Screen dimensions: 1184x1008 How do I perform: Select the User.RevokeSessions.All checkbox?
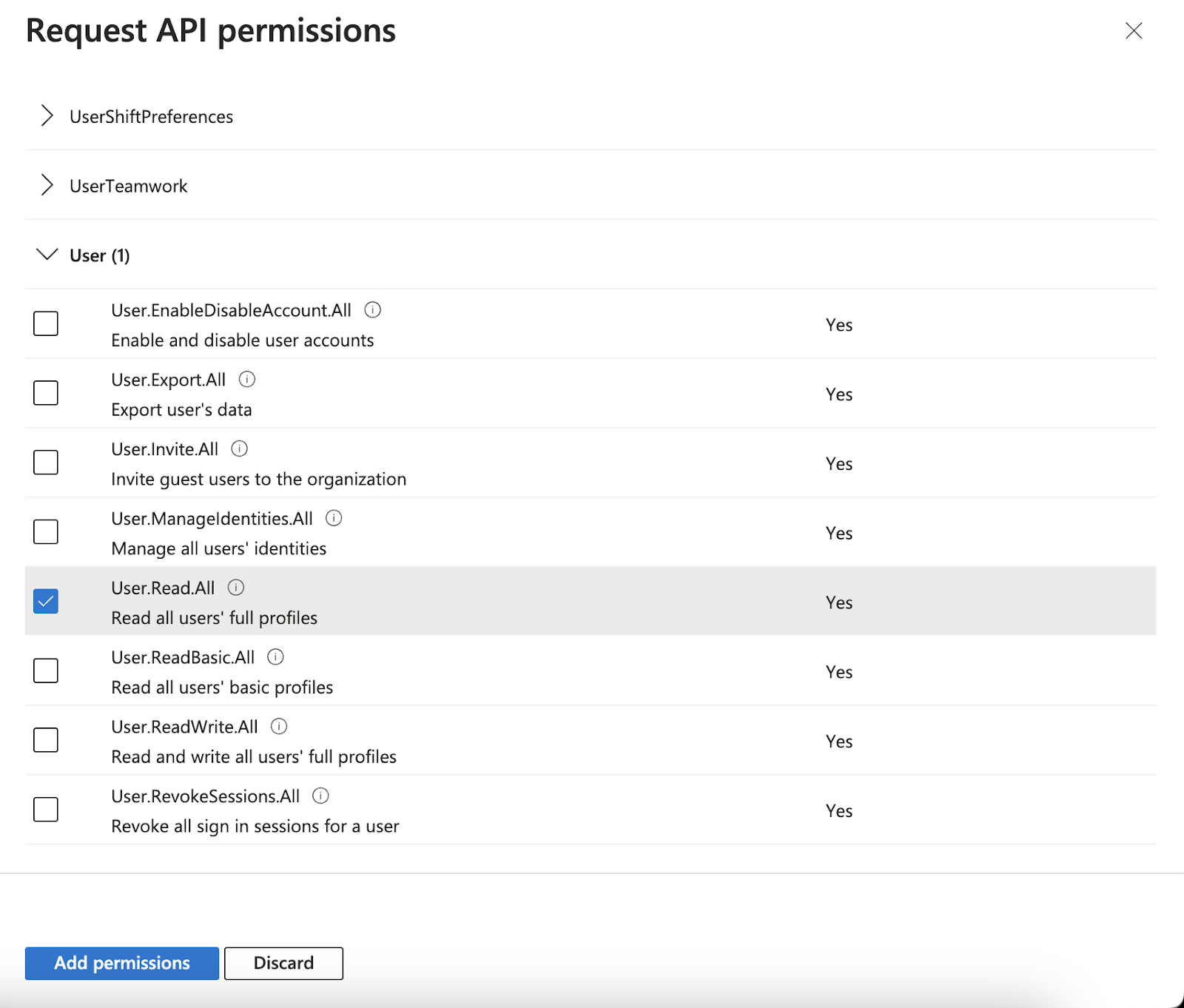pyautogui.click(x=46, y=810)
